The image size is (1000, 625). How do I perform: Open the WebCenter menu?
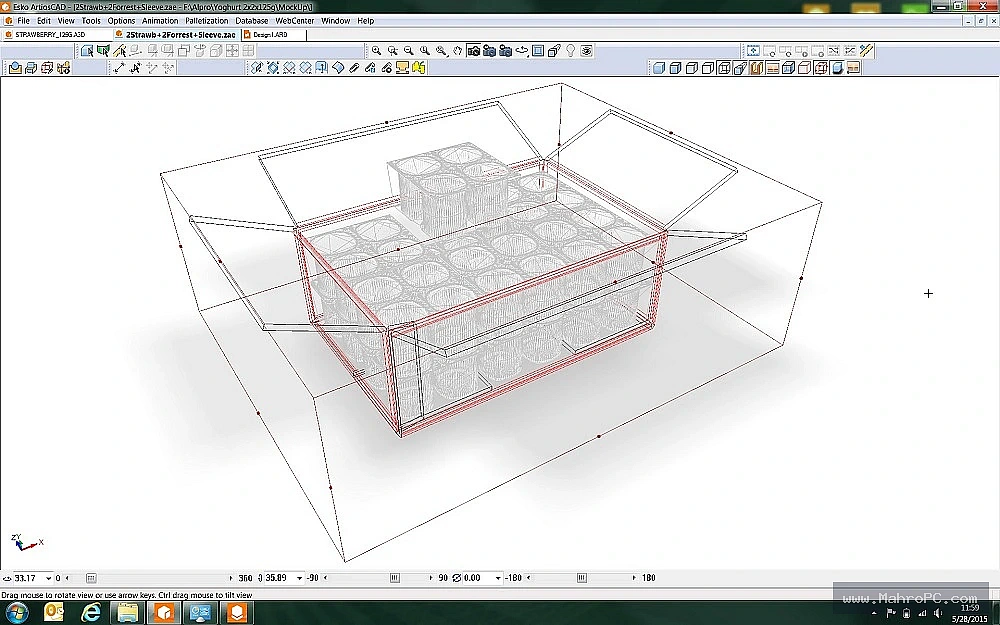click(294, 20)
